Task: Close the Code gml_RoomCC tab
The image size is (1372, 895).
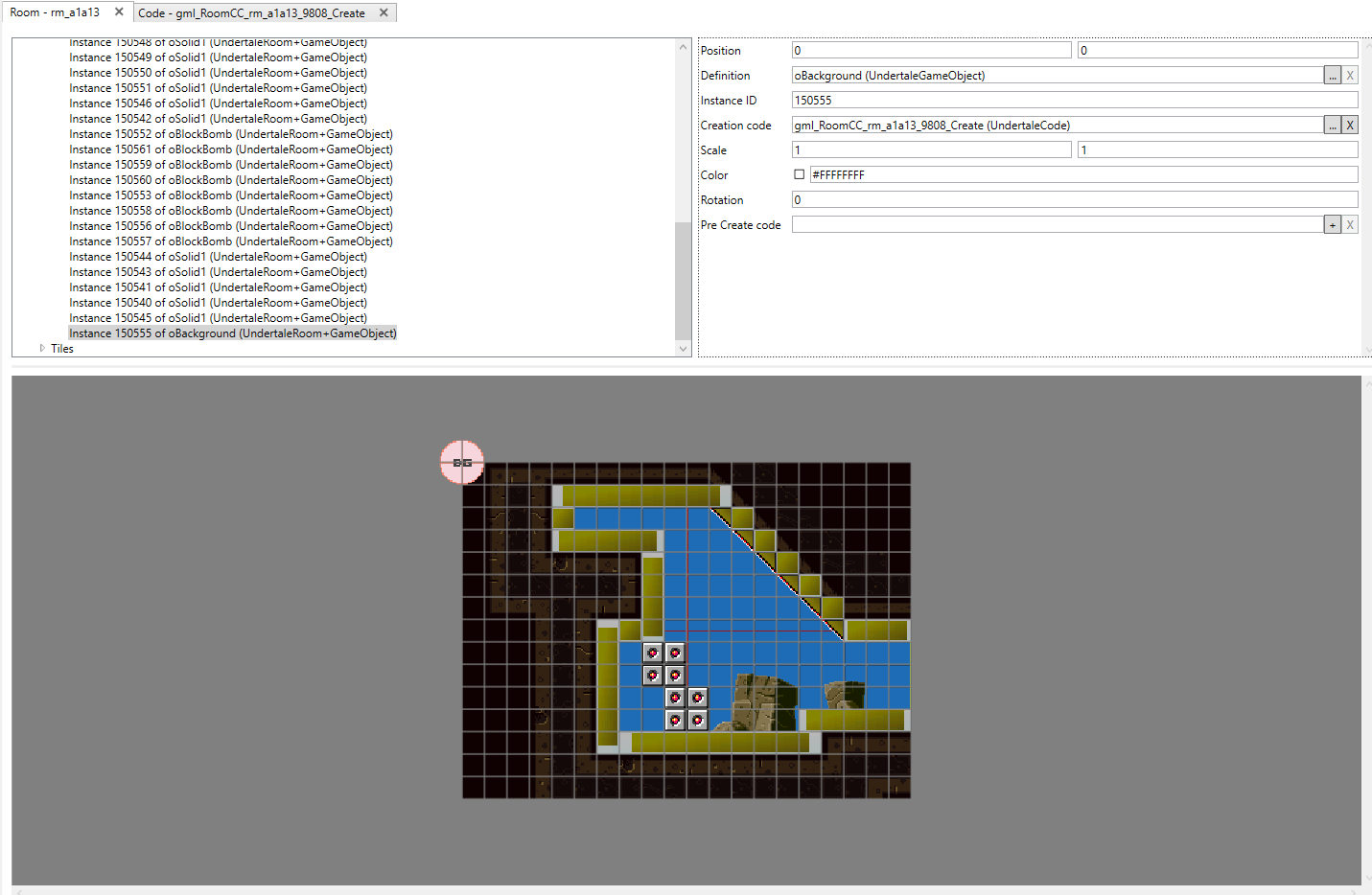Action: 384,12
